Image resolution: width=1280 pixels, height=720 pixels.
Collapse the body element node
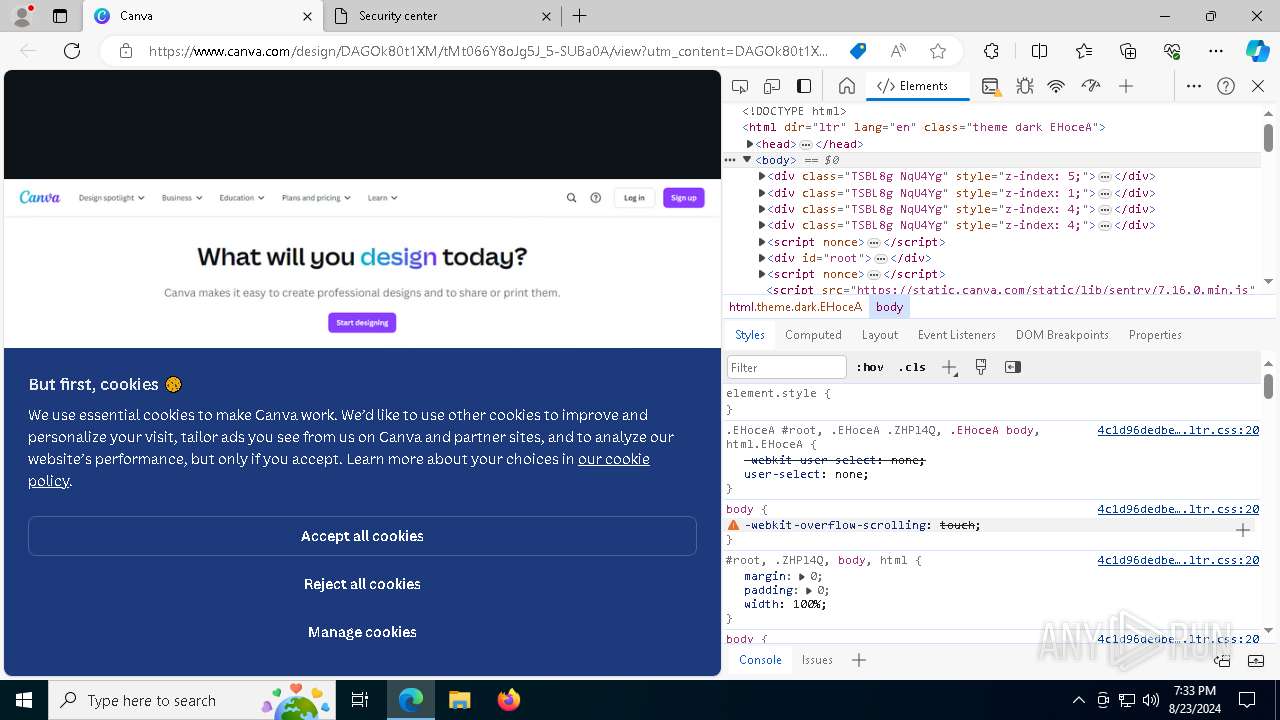747,160
